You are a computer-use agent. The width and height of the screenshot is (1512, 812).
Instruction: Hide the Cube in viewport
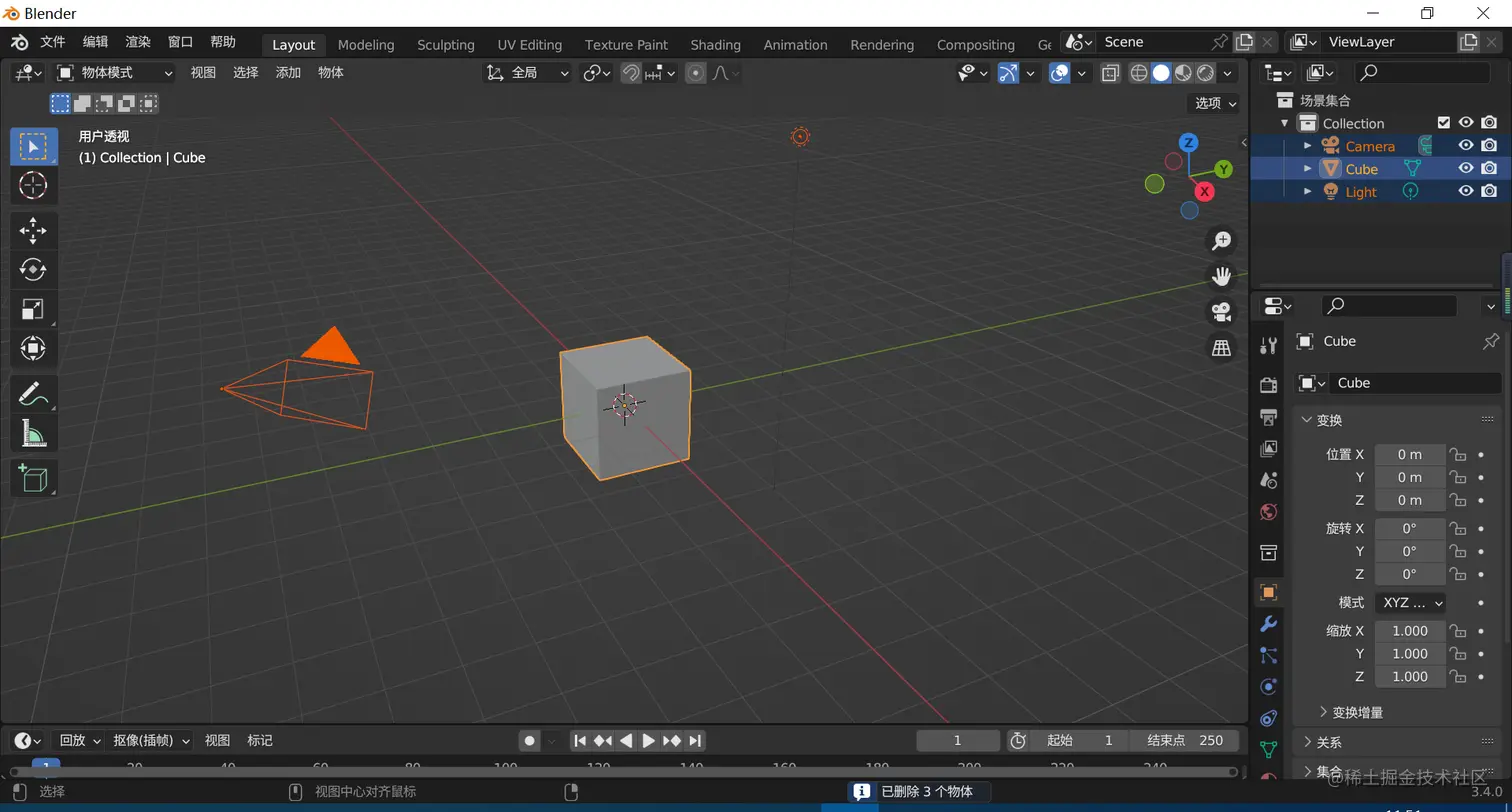(x=1466, y=169)
